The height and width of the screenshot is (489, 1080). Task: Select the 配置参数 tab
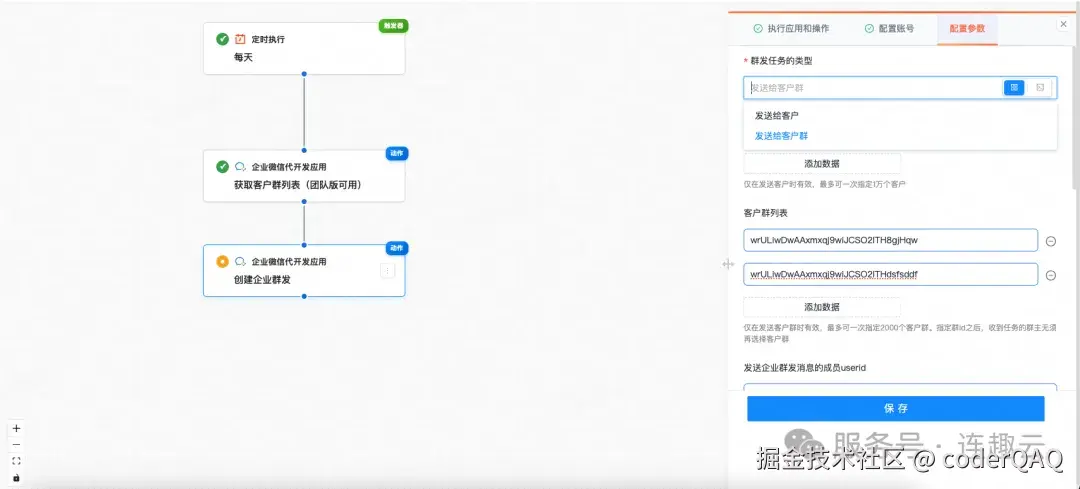click(x=967, y=29)
